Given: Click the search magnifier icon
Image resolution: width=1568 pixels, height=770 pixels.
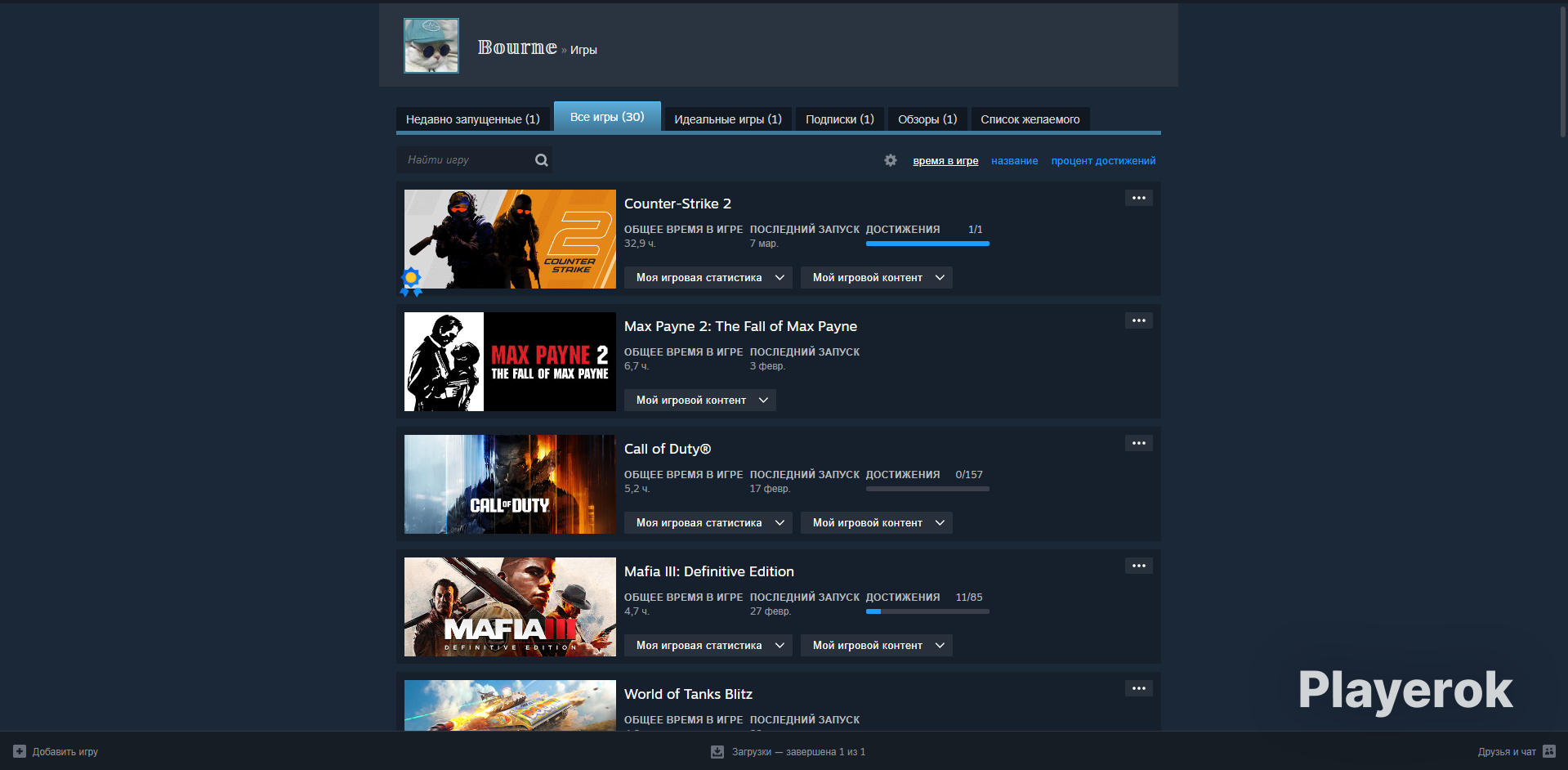Looking at the screenshot, I should tap(541, 160).
